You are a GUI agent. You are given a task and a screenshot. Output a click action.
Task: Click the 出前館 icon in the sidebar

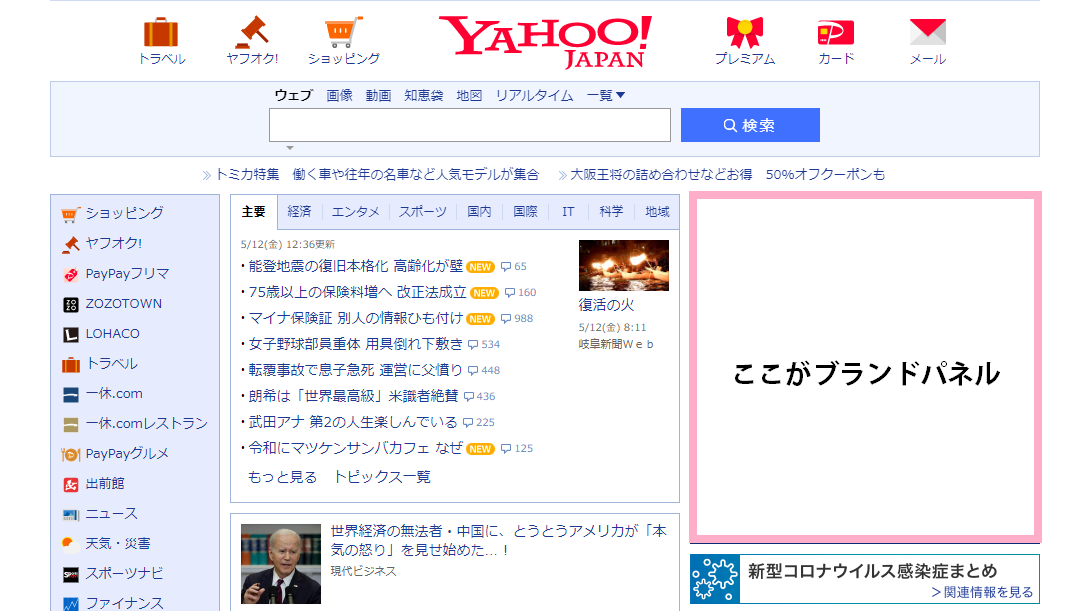click(x=71, y=485)
